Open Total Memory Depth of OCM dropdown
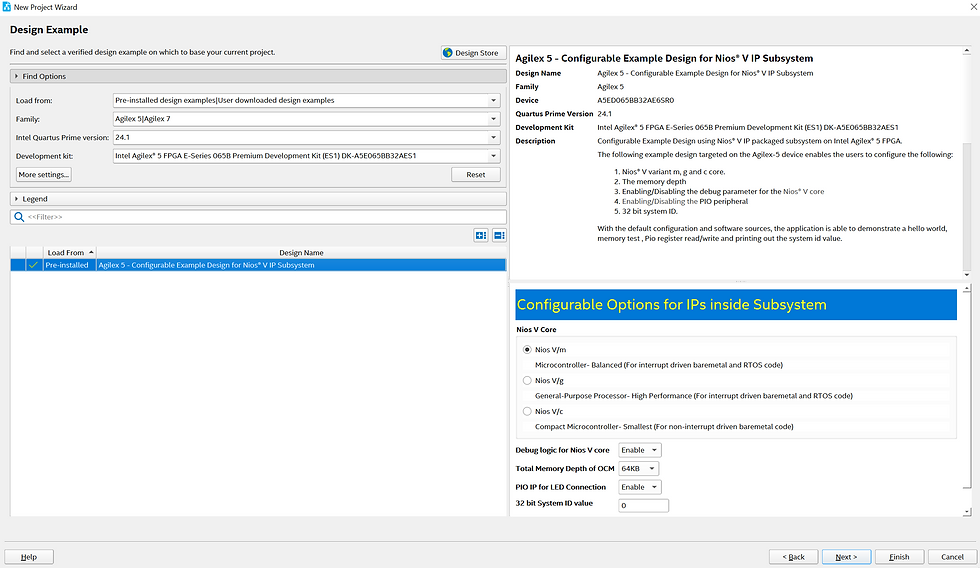The height and width of the screenshot is (568, 980). [x=638, y=469]
